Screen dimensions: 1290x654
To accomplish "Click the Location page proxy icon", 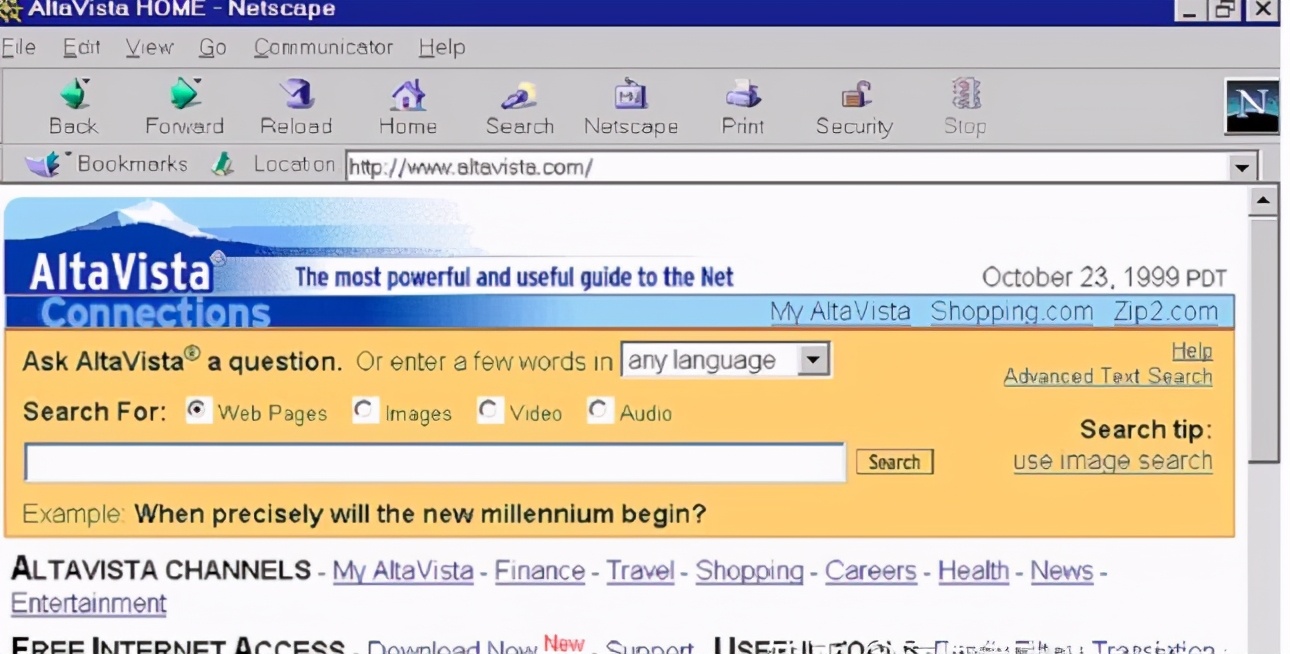I will click(222, 165).
